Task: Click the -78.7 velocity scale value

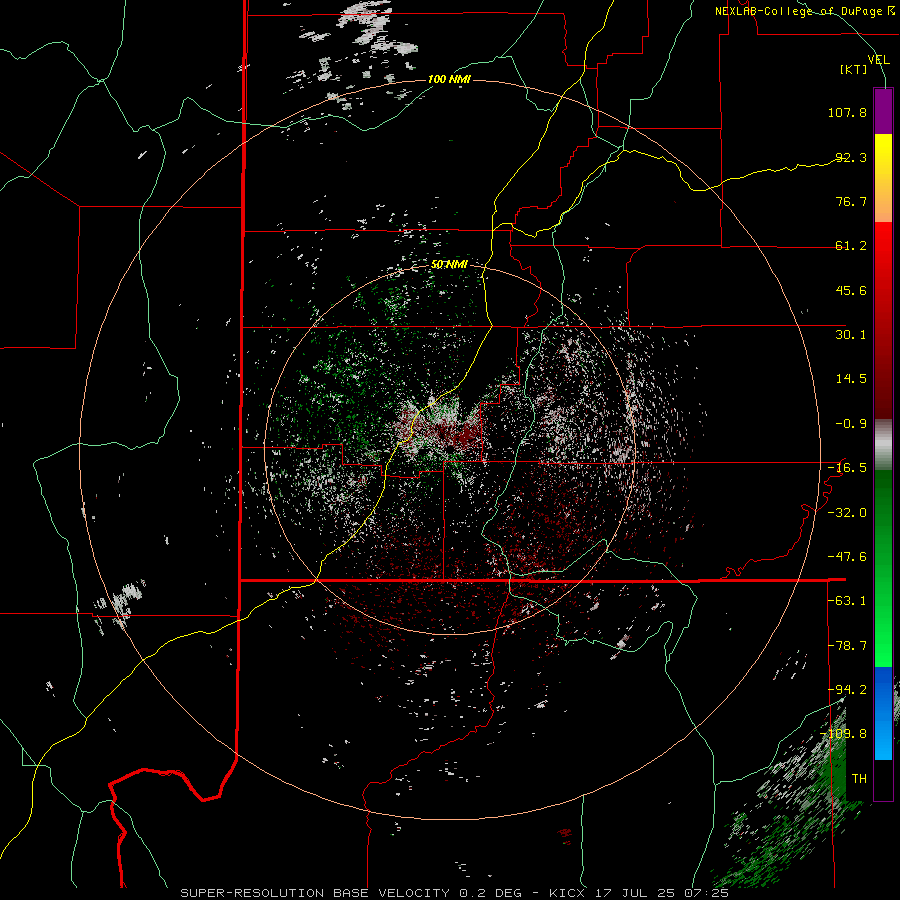Action: click(x=847, y=646)
